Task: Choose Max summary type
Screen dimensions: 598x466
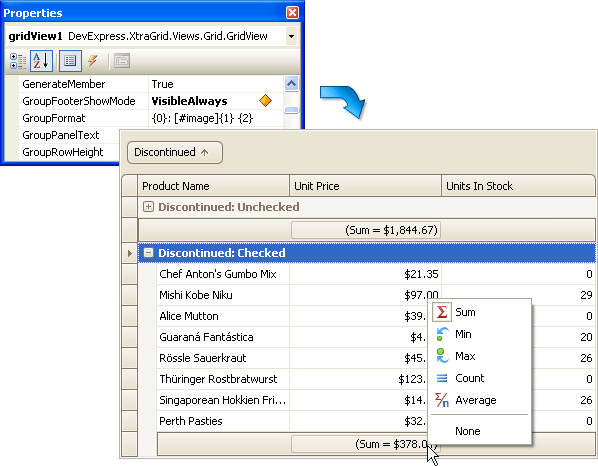Action: [465, 356]
